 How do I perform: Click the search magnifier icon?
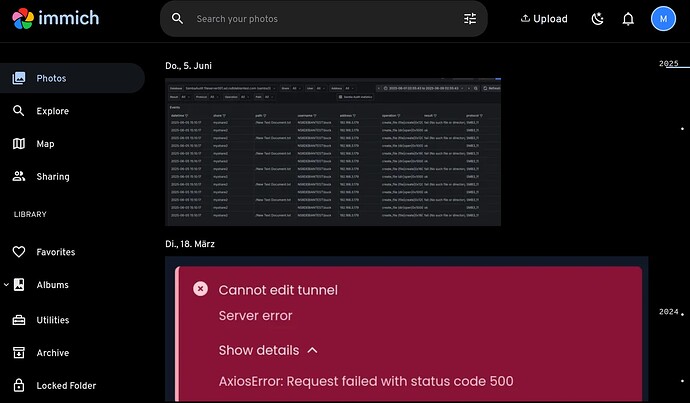pyautogui.click(x=177, y=19)
